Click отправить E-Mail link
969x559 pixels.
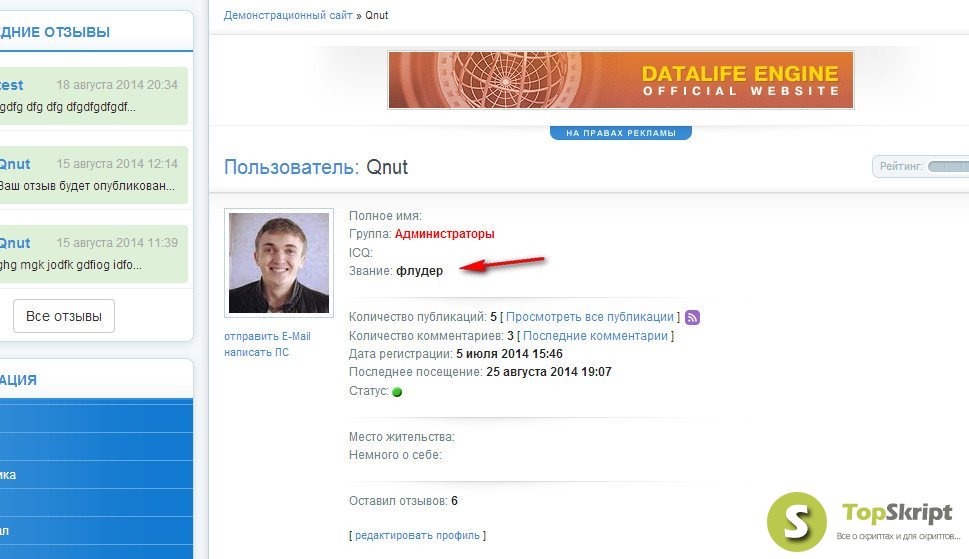click(267, 337)
